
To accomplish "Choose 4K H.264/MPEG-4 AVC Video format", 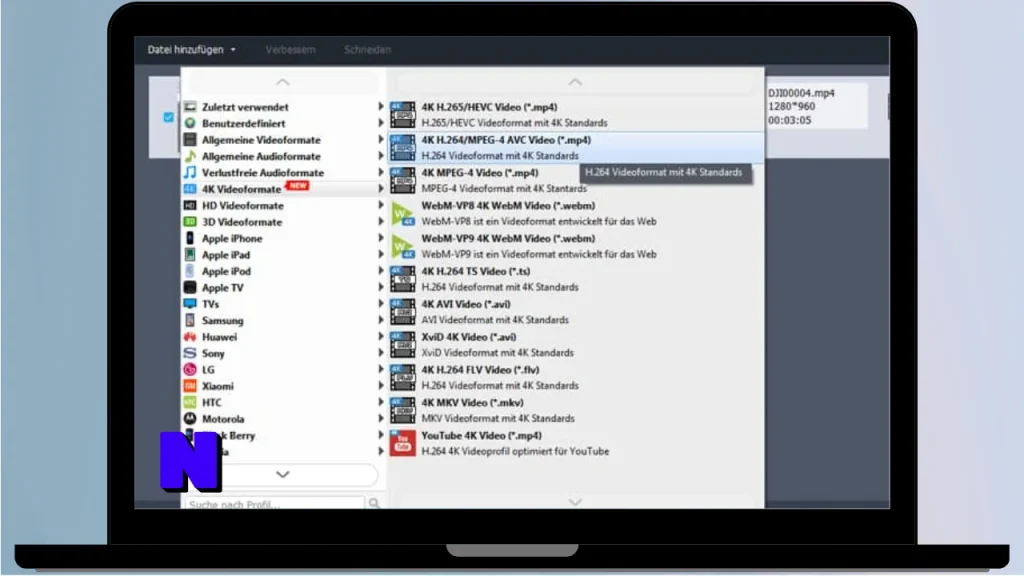I will pos(576,148).
